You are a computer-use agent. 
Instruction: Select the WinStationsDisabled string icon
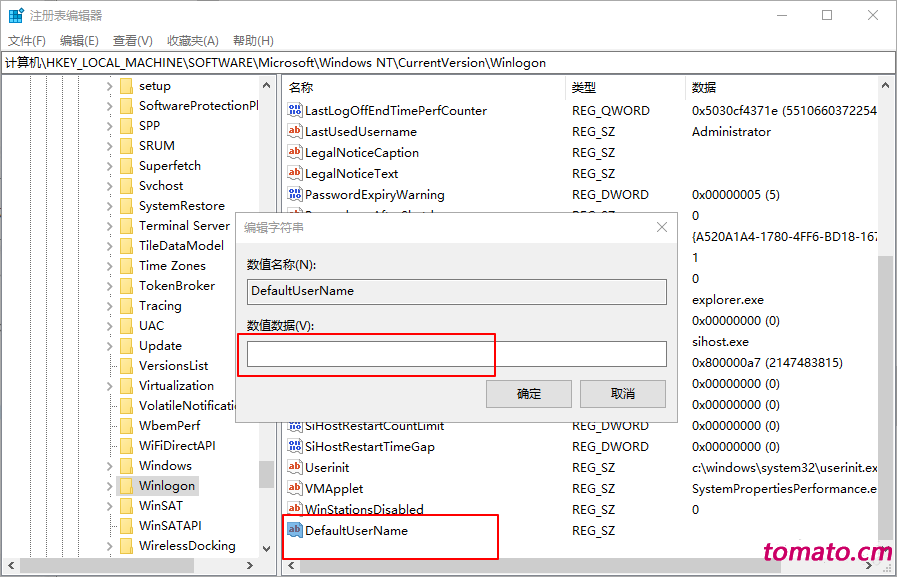295,509
